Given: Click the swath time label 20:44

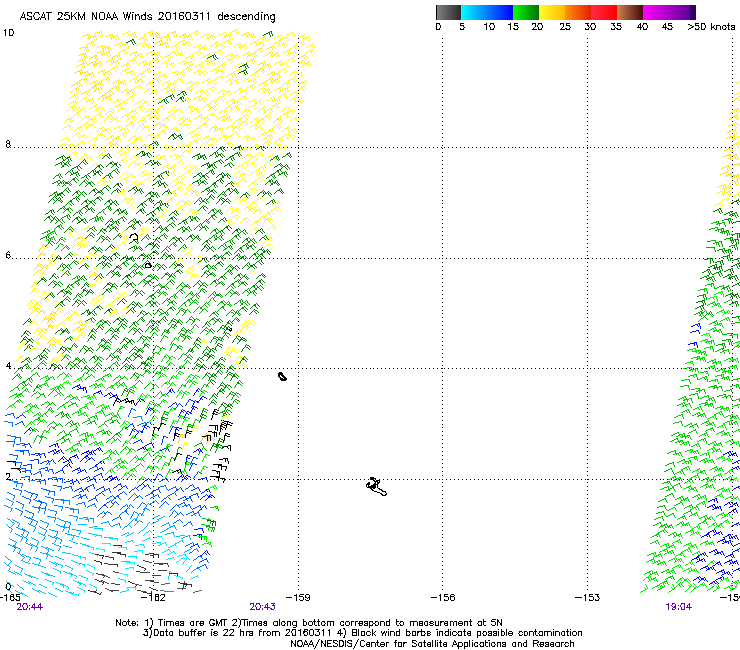Looking at the screenshot, I should point(30,607).
